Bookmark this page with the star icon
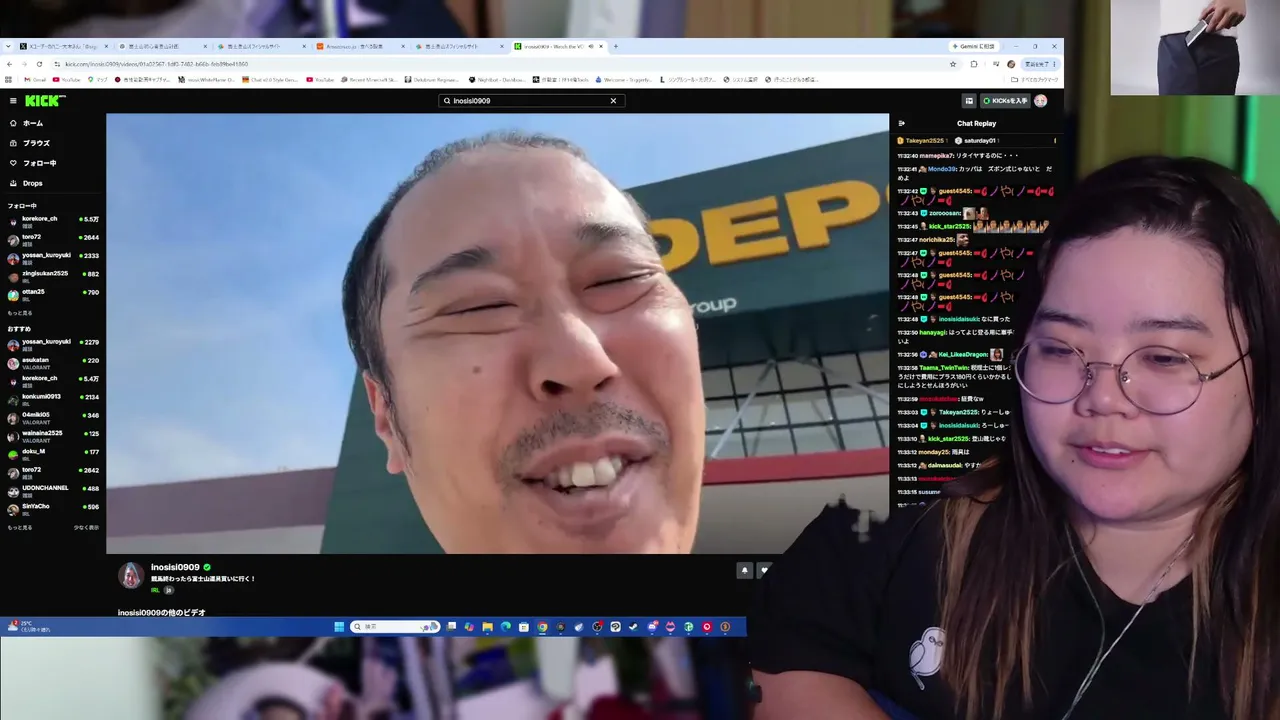Image resolution: width=1280 pixels, height=720 pixels. (953, 64)
